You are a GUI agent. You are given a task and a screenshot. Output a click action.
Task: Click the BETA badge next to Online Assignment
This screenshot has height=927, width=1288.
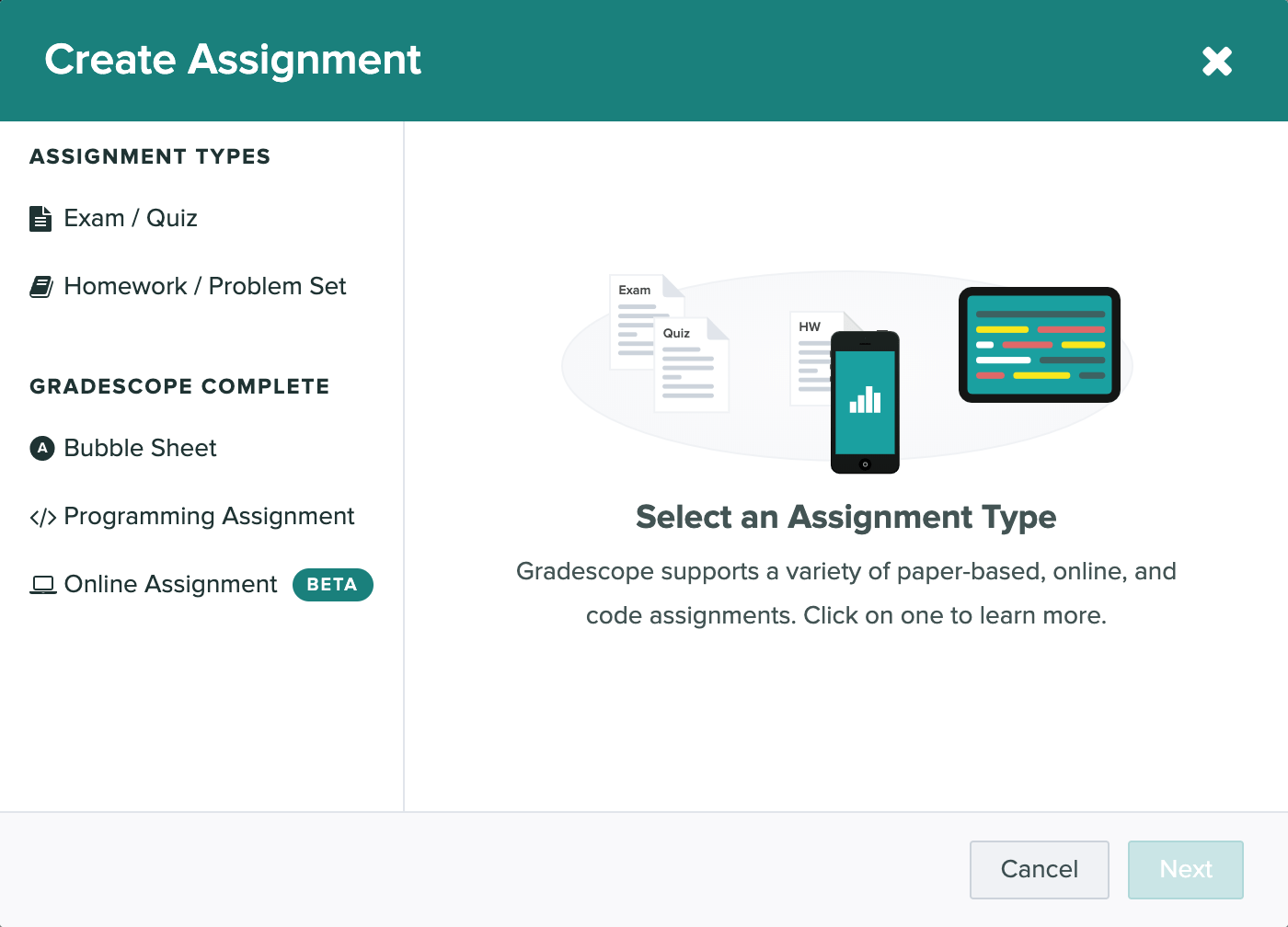333,584
